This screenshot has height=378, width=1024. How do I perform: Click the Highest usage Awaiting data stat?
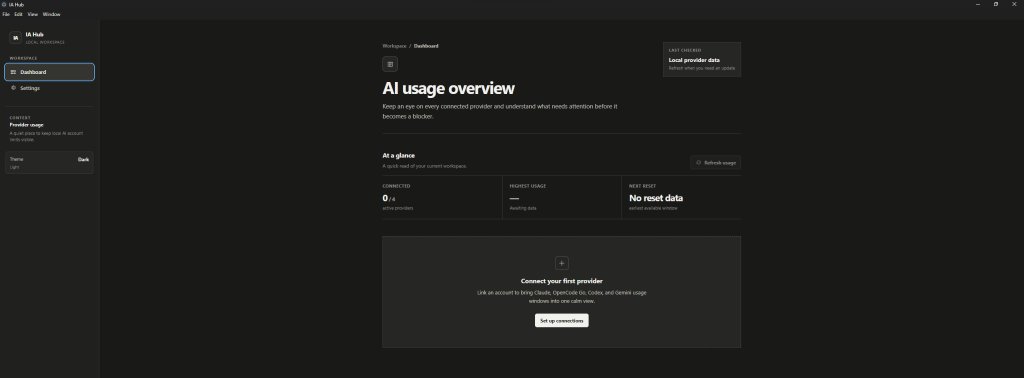pyautogui.click(x=562, y=197)
